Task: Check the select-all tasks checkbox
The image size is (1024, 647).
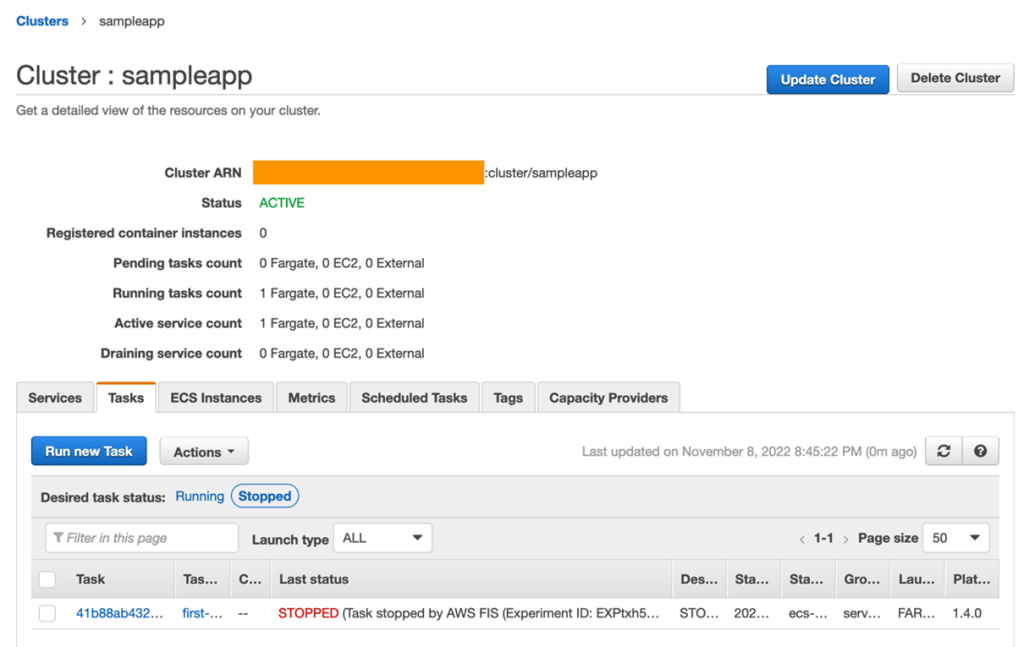Action: (x=46, y=579)
